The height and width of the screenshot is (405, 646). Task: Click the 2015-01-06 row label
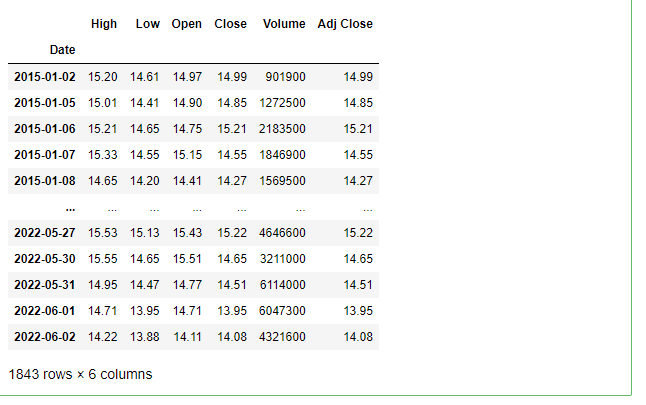44,129
